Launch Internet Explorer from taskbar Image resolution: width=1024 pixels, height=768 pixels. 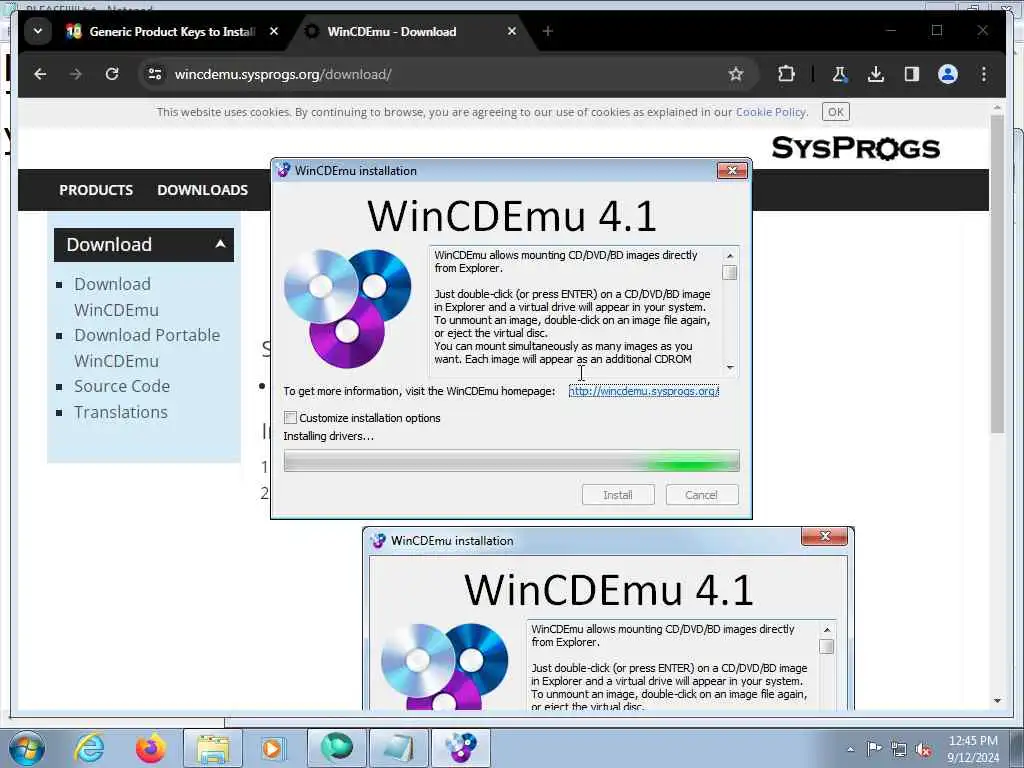tap(89, 748)
